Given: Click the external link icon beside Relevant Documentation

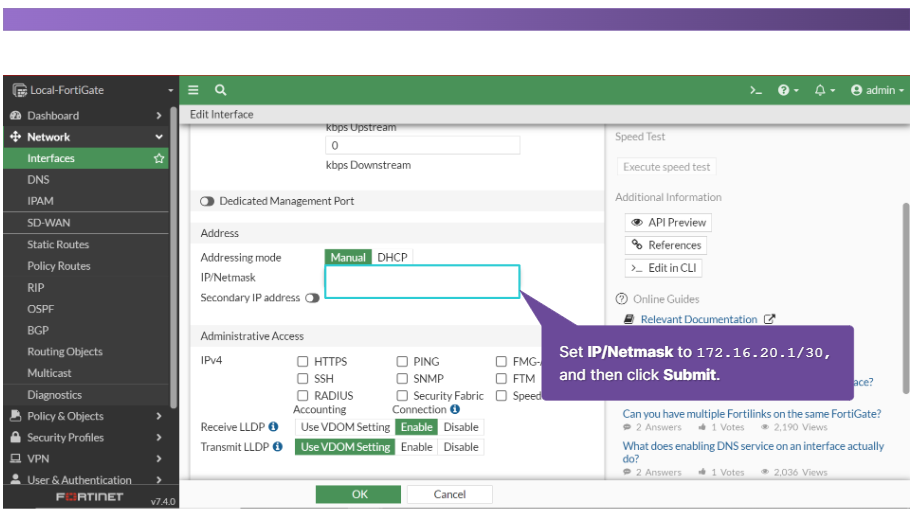Looking at the screenshot, I should tap(770, 319).
